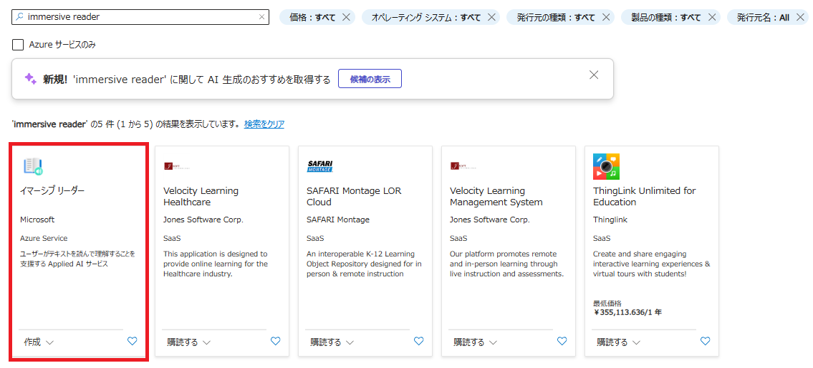Viewport: 813px width, 368px height.
Task: Expand 購読する on Velocity Learning Healthcare
Action: point(189,343)
